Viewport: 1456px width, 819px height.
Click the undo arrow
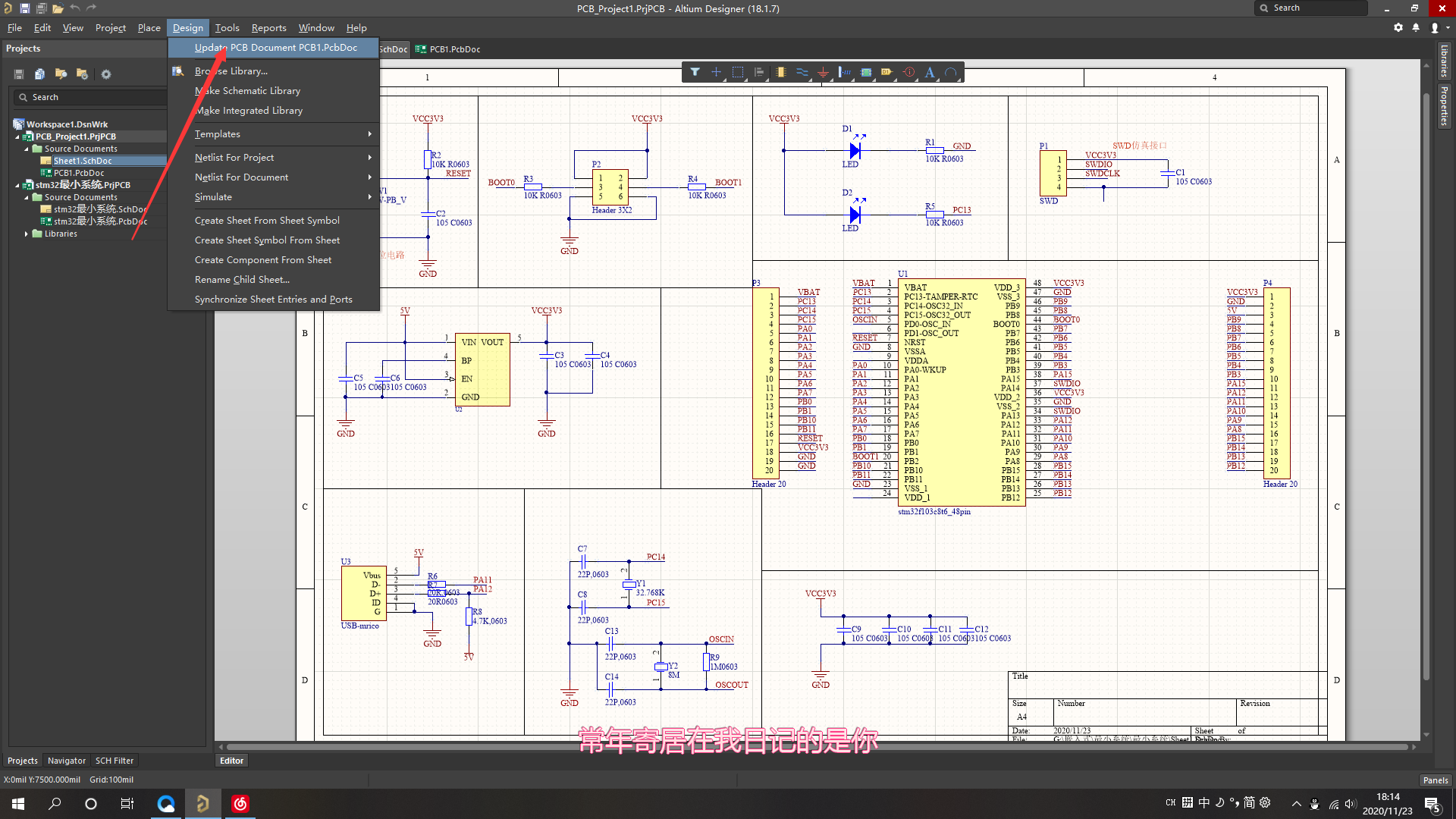click(75, 8)
